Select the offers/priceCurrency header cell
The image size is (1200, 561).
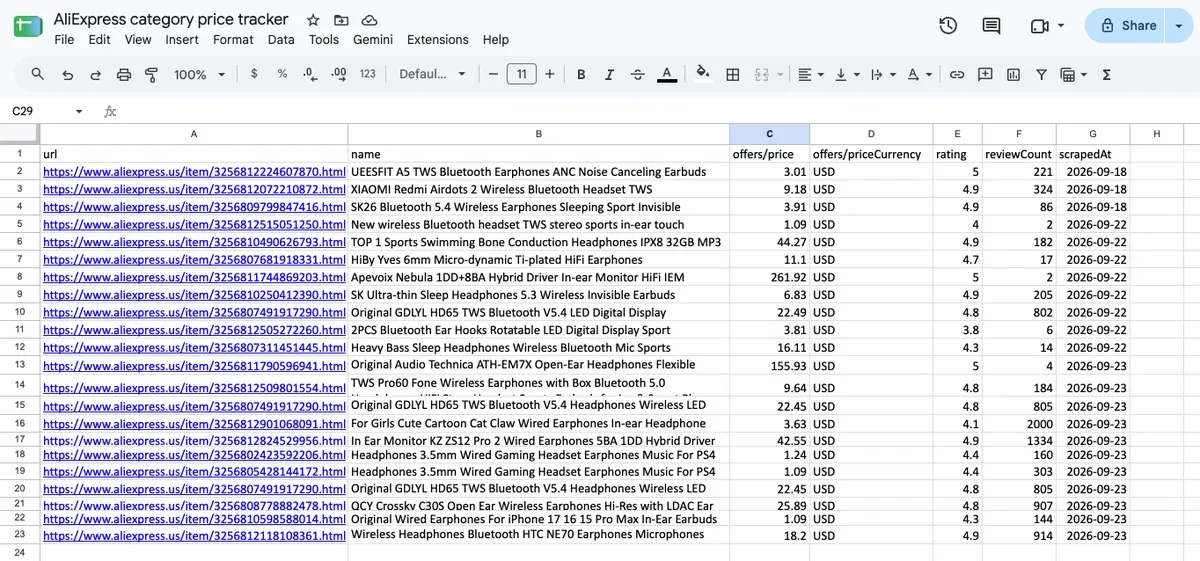tap(871, 154)
